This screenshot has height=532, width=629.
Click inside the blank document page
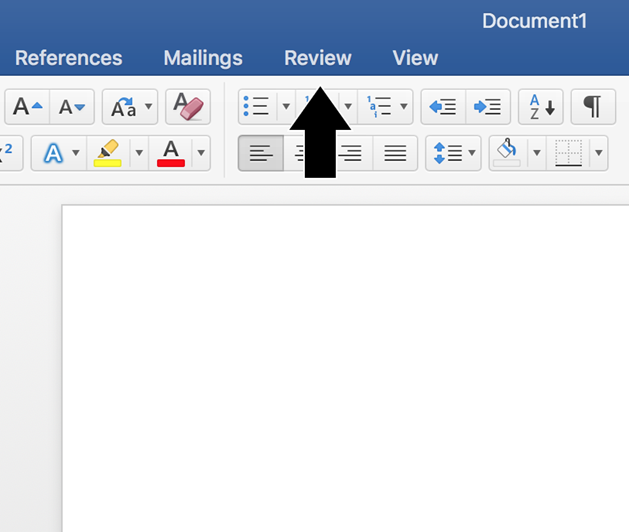(x=345, y=368)
